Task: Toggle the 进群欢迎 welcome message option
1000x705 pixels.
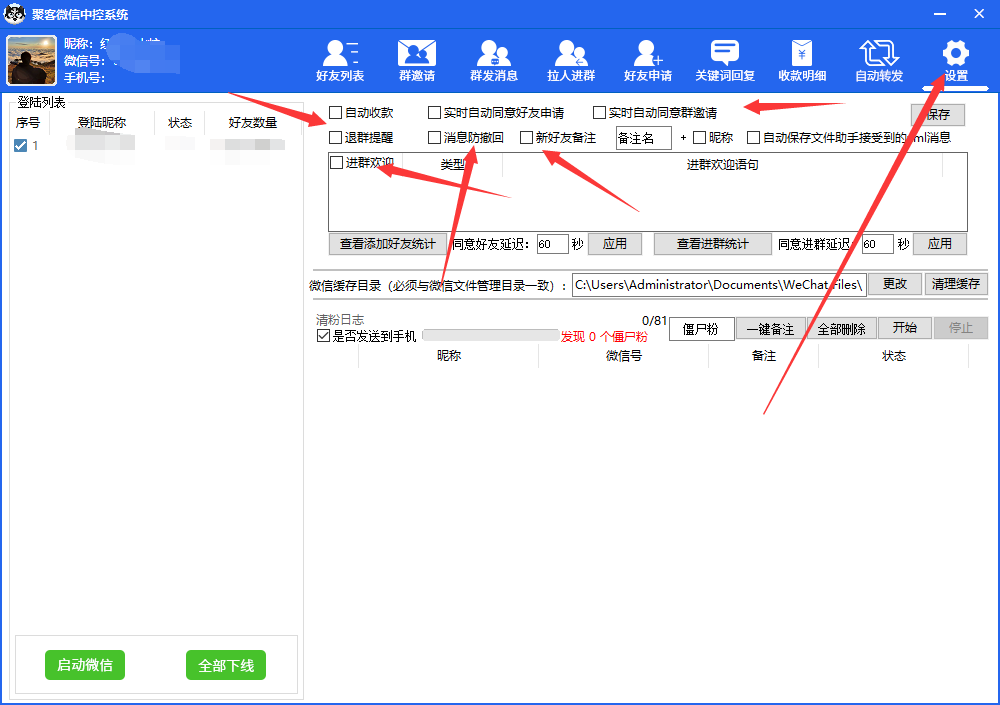Action: [336, 162]
